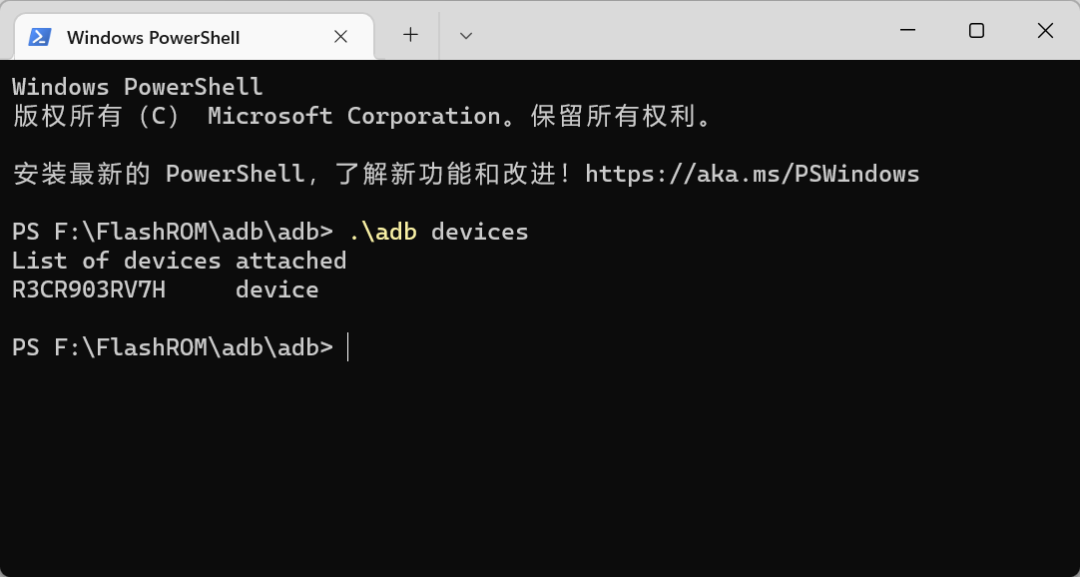
Task: Click the "devices" argument after .\adb
Action: tap(479, 232)
